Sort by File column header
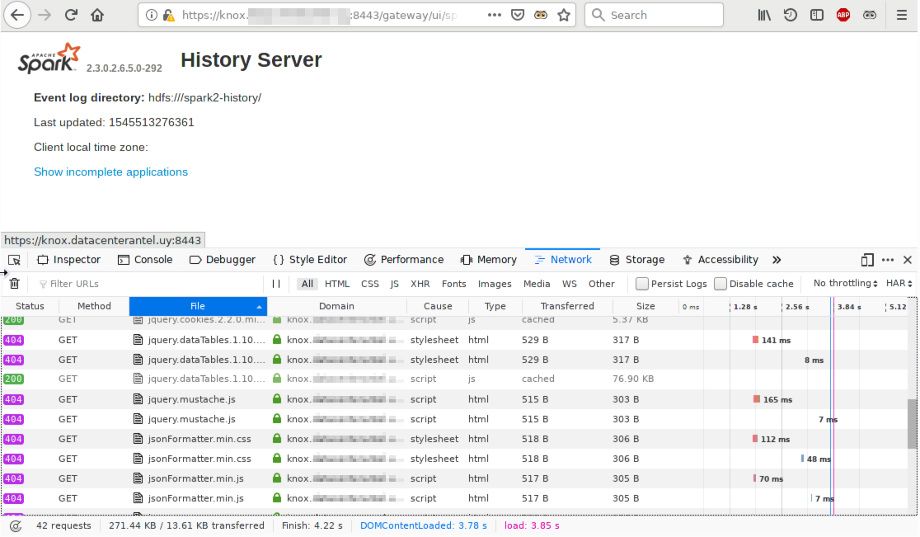The image size is (920, 537). pyautogui.click(x=198, y=306)
